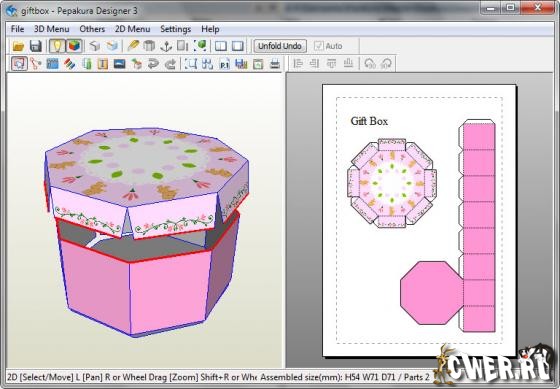Click the text input 'I' tool icon
The width and height of the screenshot is (560, 389).
pos(103,64)
